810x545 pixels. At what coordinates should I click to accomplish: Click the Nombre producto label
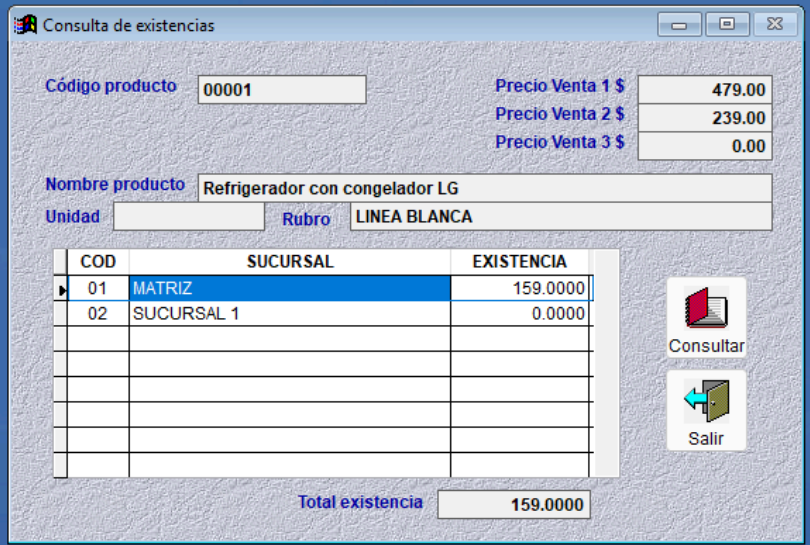click(115, 184)
